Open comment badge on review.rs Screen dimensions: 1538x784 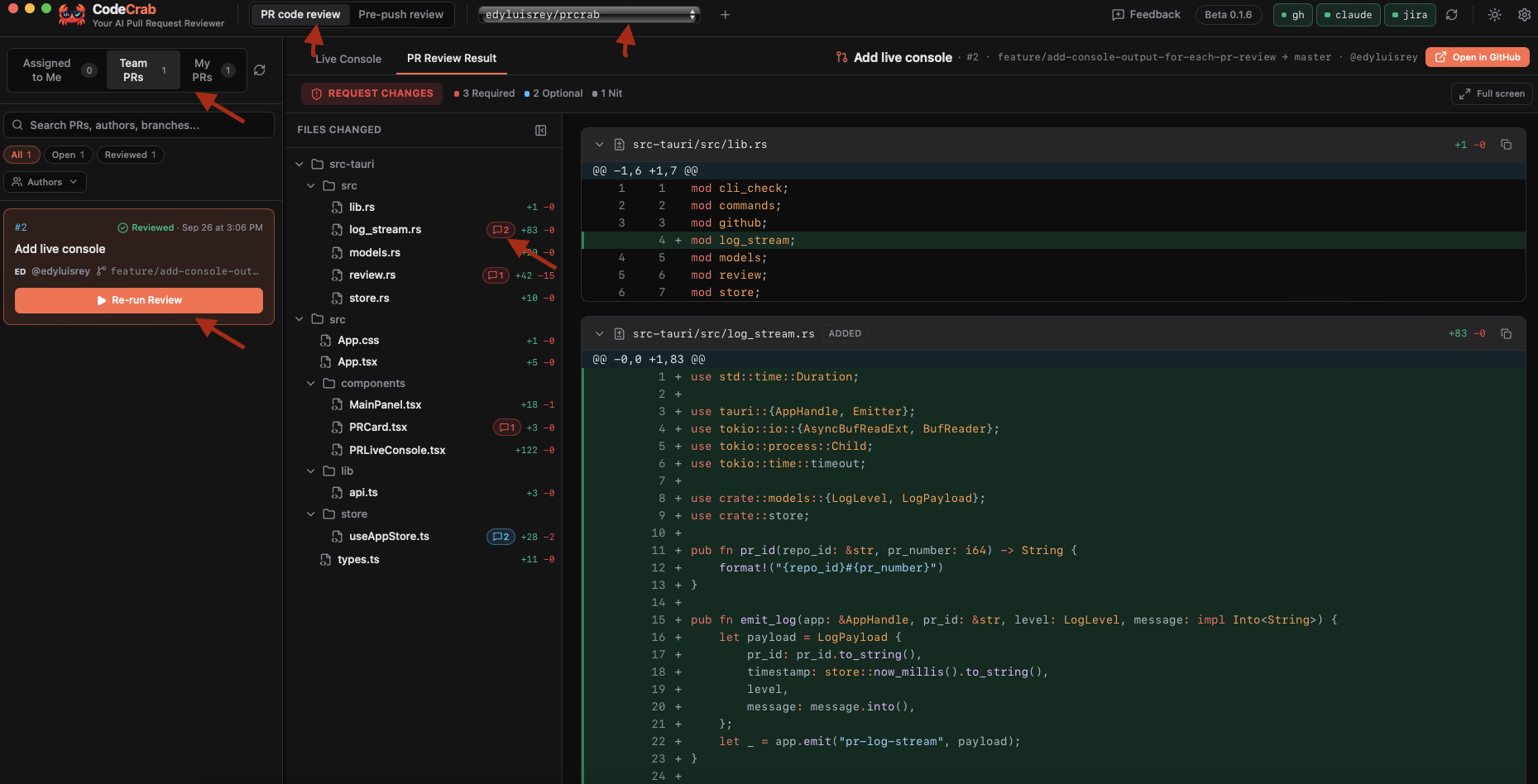pos(496,275)
